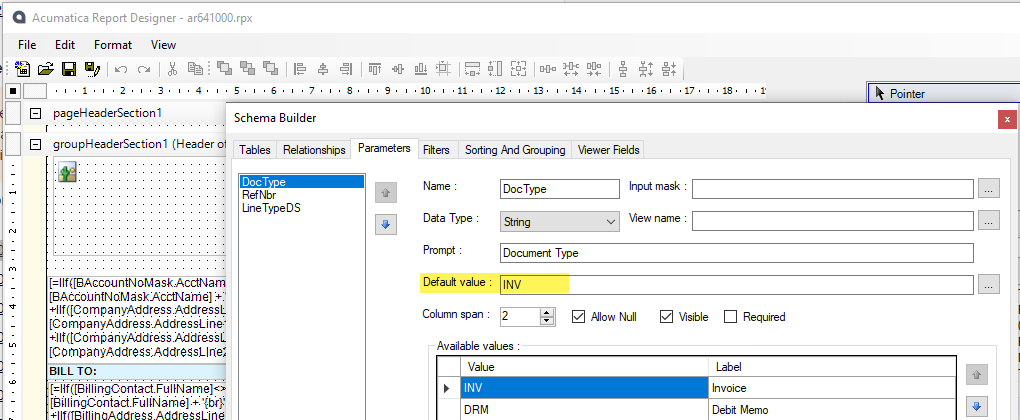The width and height of the screenshot is (1020, 420).
Task: Make horizontal spacing equal
Action: [548, 68]
